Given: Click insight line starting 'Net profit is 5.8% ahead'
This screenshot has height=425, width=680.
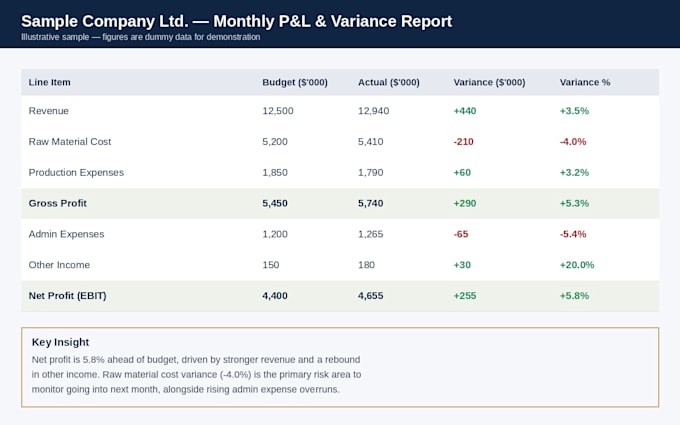Looking at the screenshot, I should tap(196, 360).
